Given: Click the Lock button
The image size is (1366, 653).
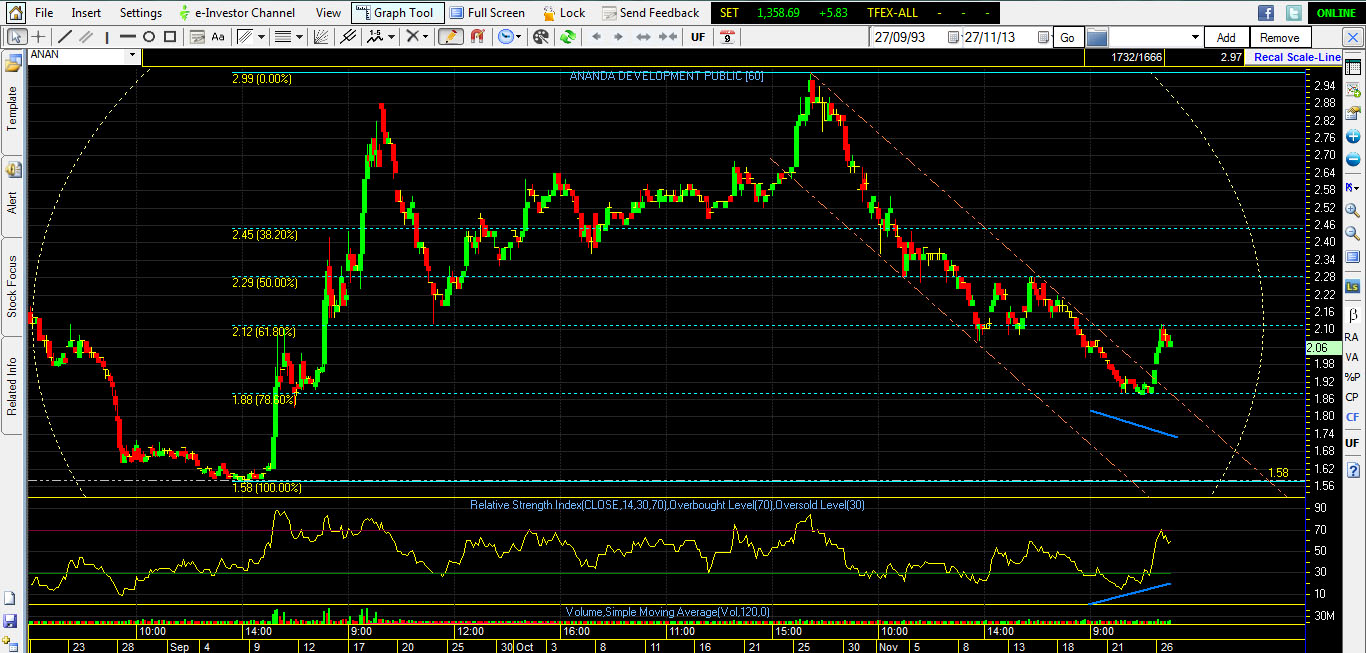Looking at the screenshot, I should coord(564,13).
